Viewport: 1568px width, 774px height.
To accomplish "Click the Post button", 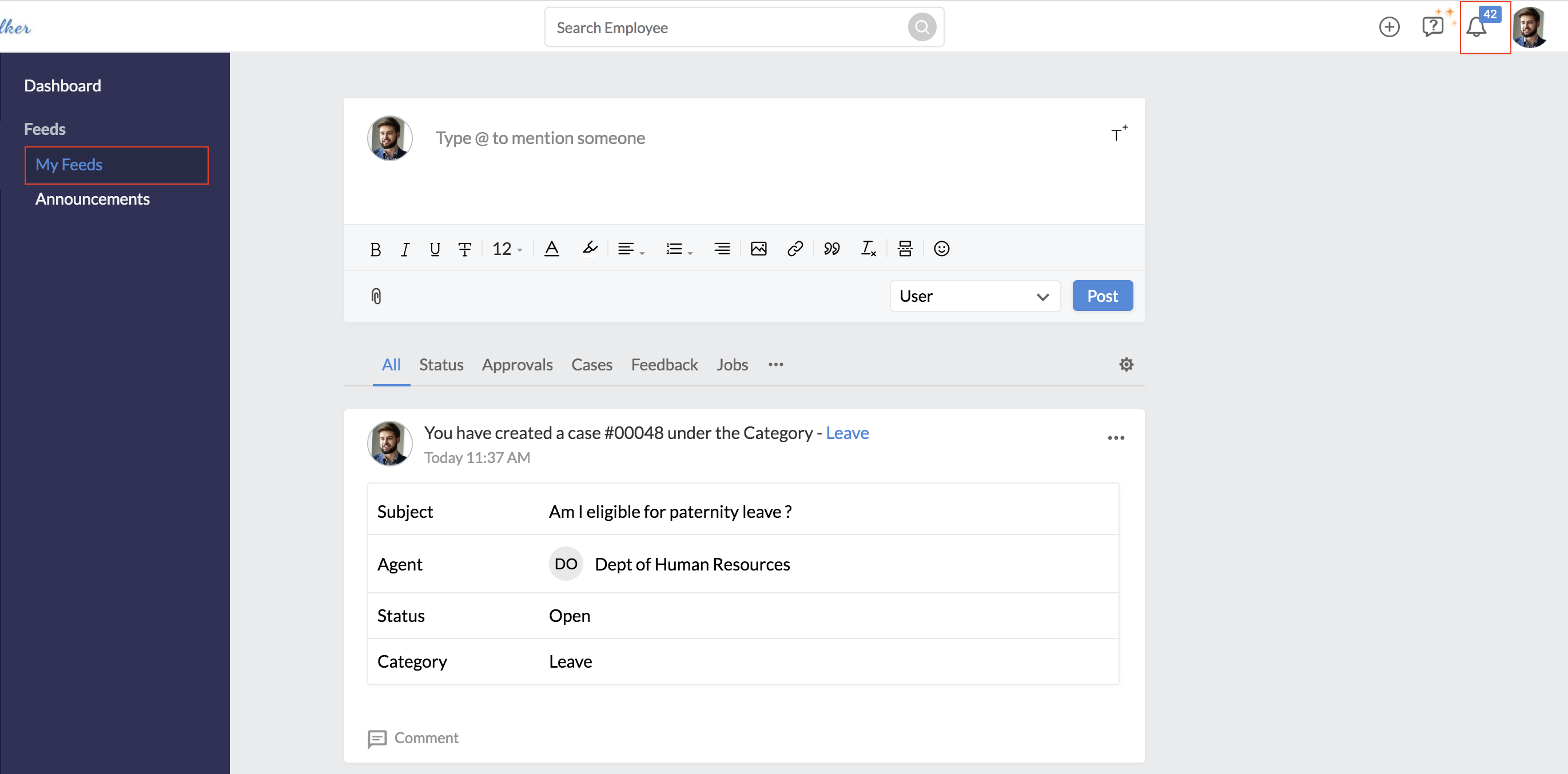I will (1103, 296).
